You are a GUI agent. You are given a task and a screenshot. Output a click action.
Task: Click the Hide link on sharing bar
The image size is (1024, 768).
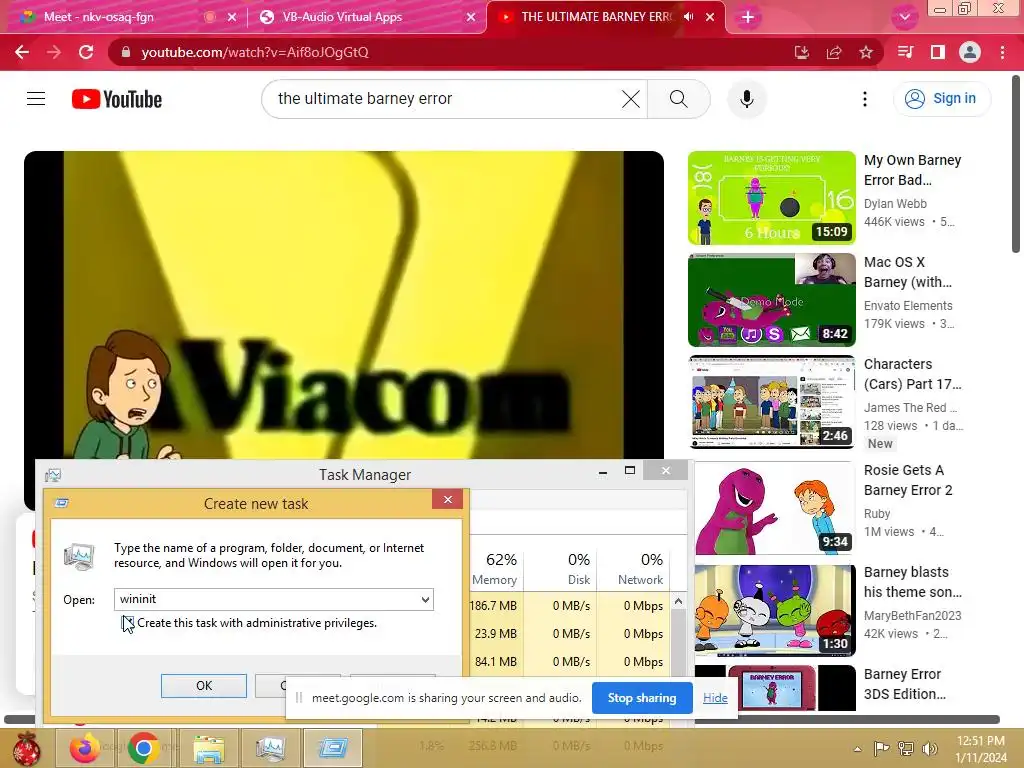[x=715, y=697]
